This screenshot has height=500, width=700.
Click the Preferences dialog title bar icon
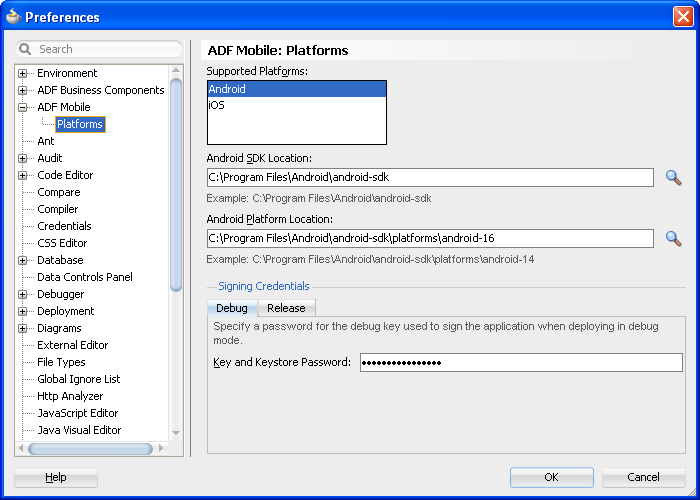13,17
